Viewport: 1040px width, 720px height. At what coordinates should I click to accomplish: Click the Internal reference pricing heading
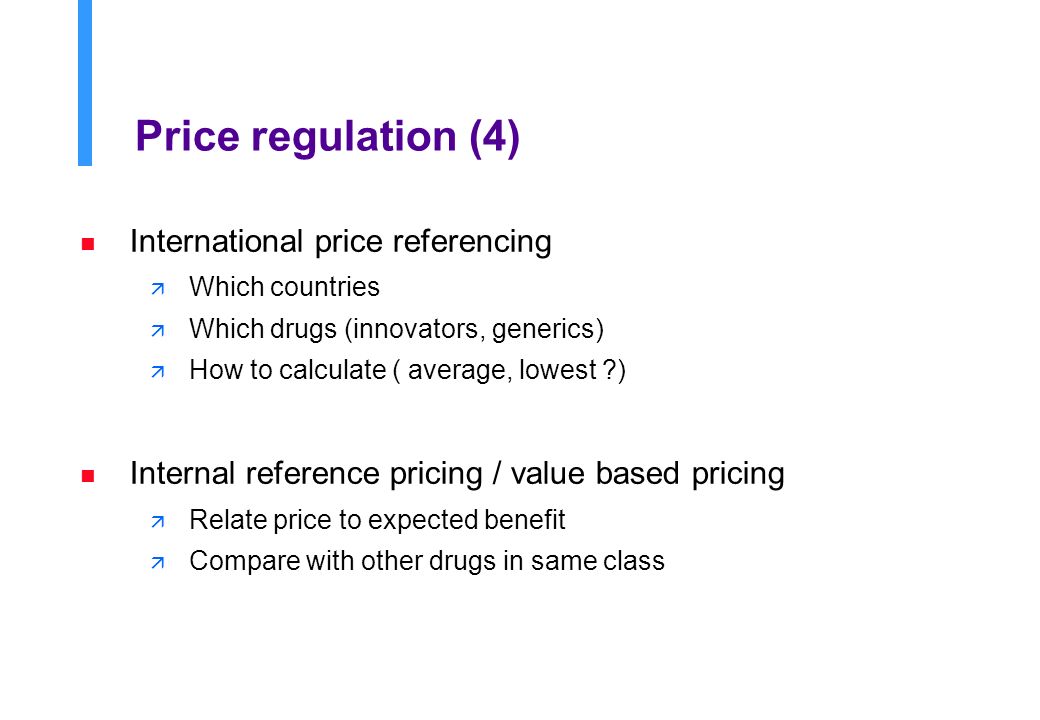[x=306, y=474]
